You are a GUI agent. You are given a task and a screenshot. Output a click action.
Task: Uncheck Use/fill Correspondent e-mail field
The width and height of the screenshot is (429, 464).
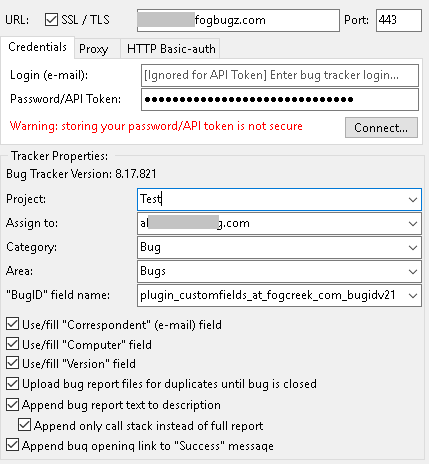[x=12, y=324]
